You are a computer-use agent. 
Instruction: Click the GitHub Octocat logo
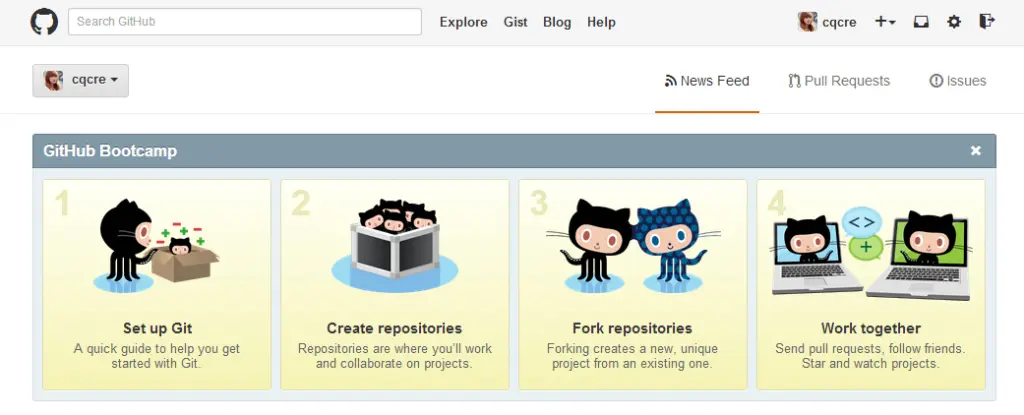click(x=44, y=22)
